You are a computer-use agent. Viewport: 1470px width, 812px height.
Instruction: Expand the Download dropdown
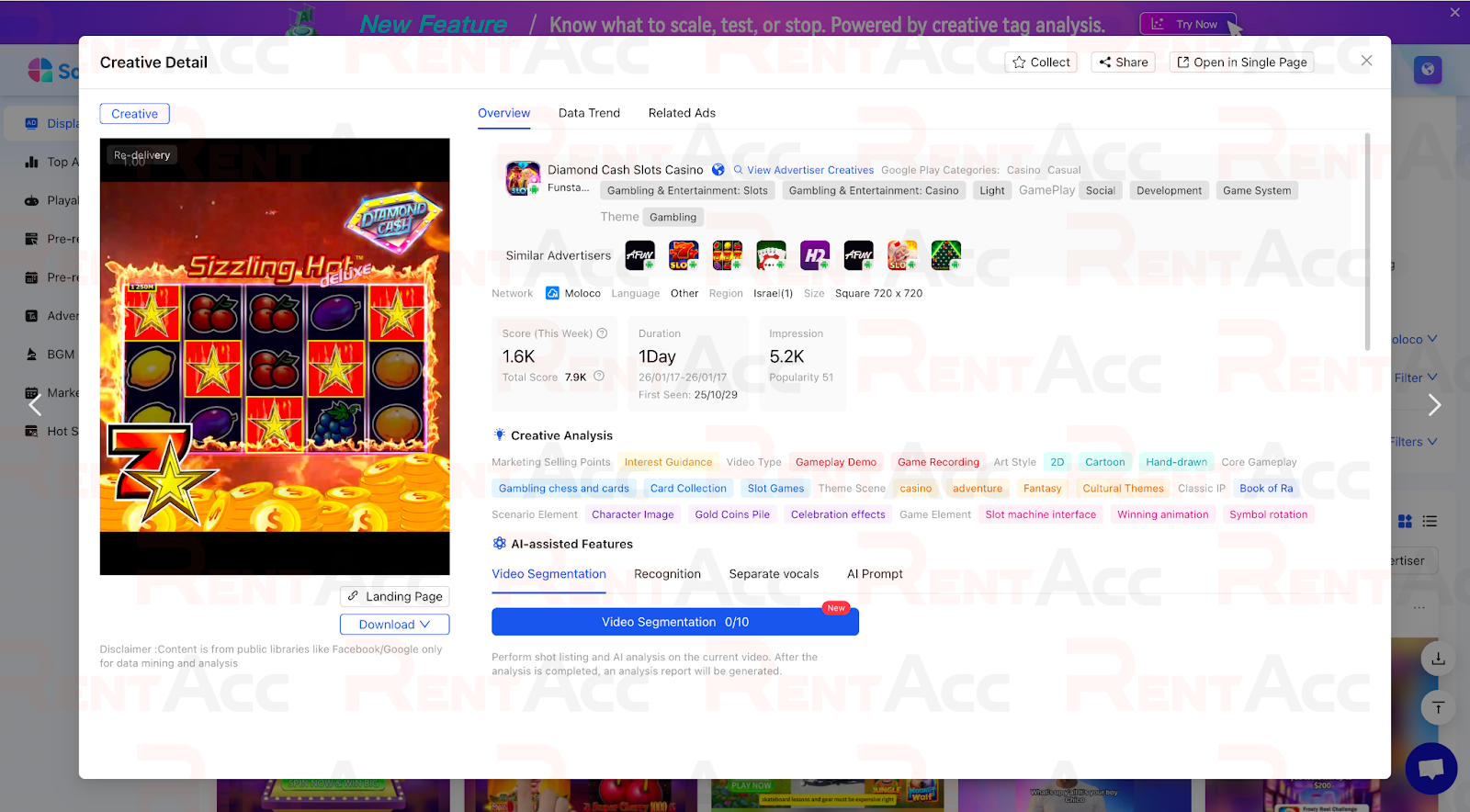(x=394, y=625)
